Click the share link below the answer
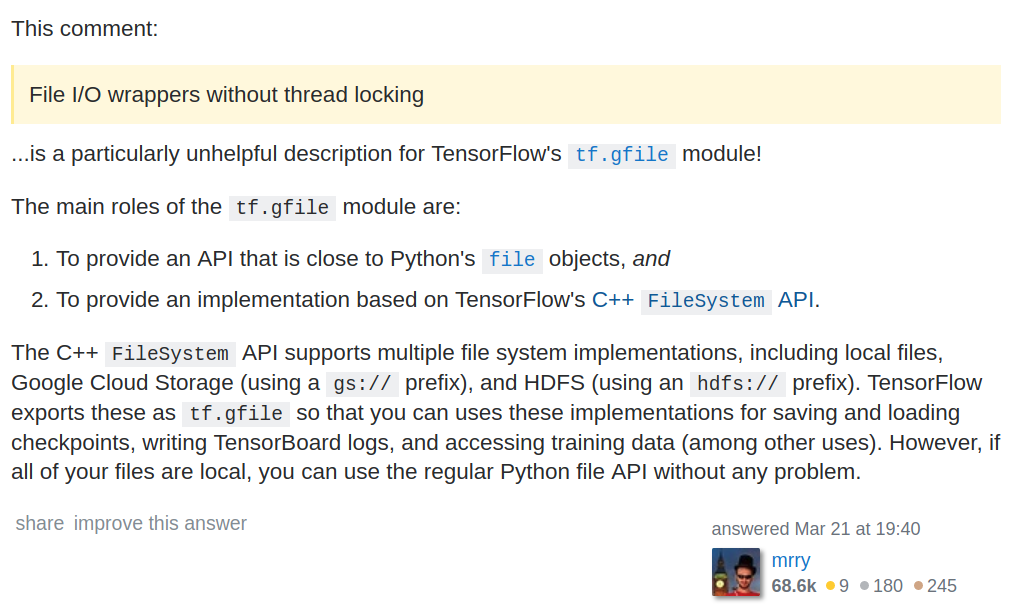This screenshot has height=610, width=1013. 39,523
